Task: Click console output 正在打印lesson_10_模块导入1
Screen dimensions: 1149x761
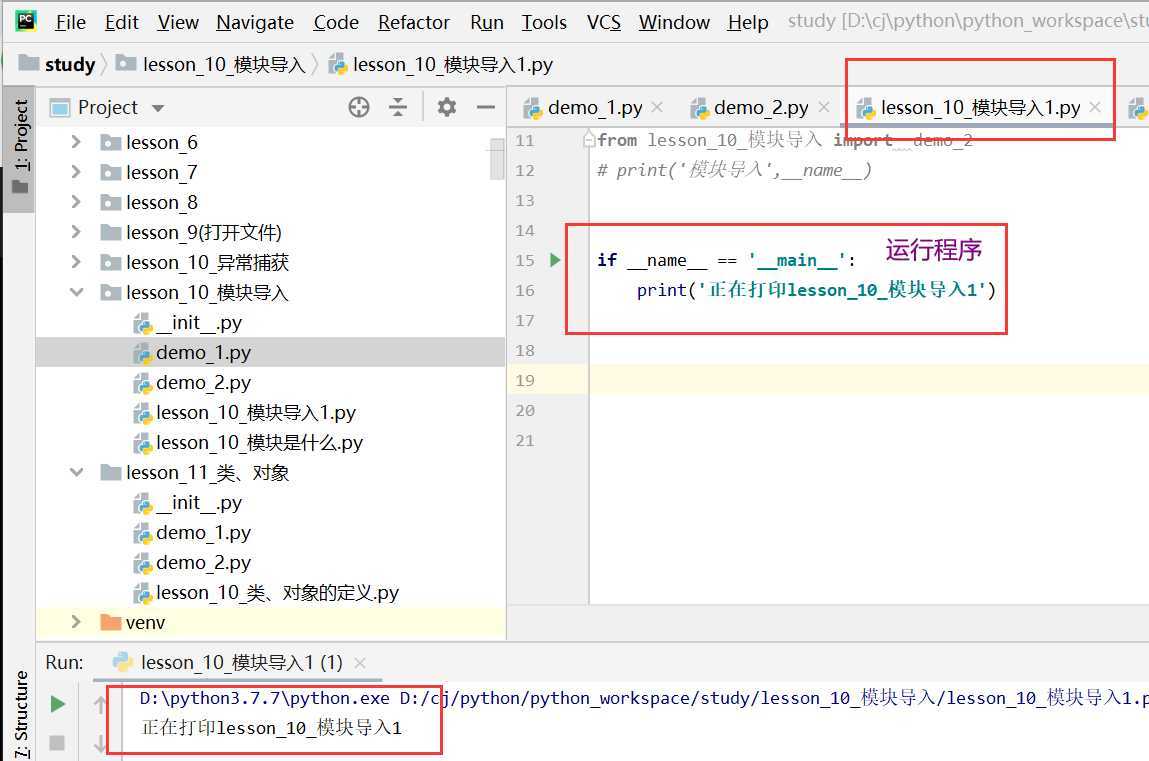Action: coord(272,727)
